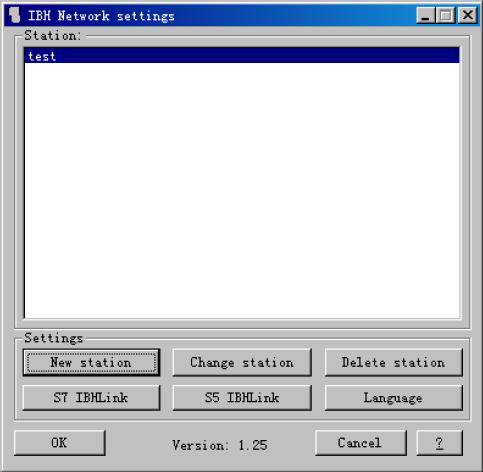Click empty area of the Station list
Image resolution: width=483 pixels, height=472 pixels.
pos(242,190)
